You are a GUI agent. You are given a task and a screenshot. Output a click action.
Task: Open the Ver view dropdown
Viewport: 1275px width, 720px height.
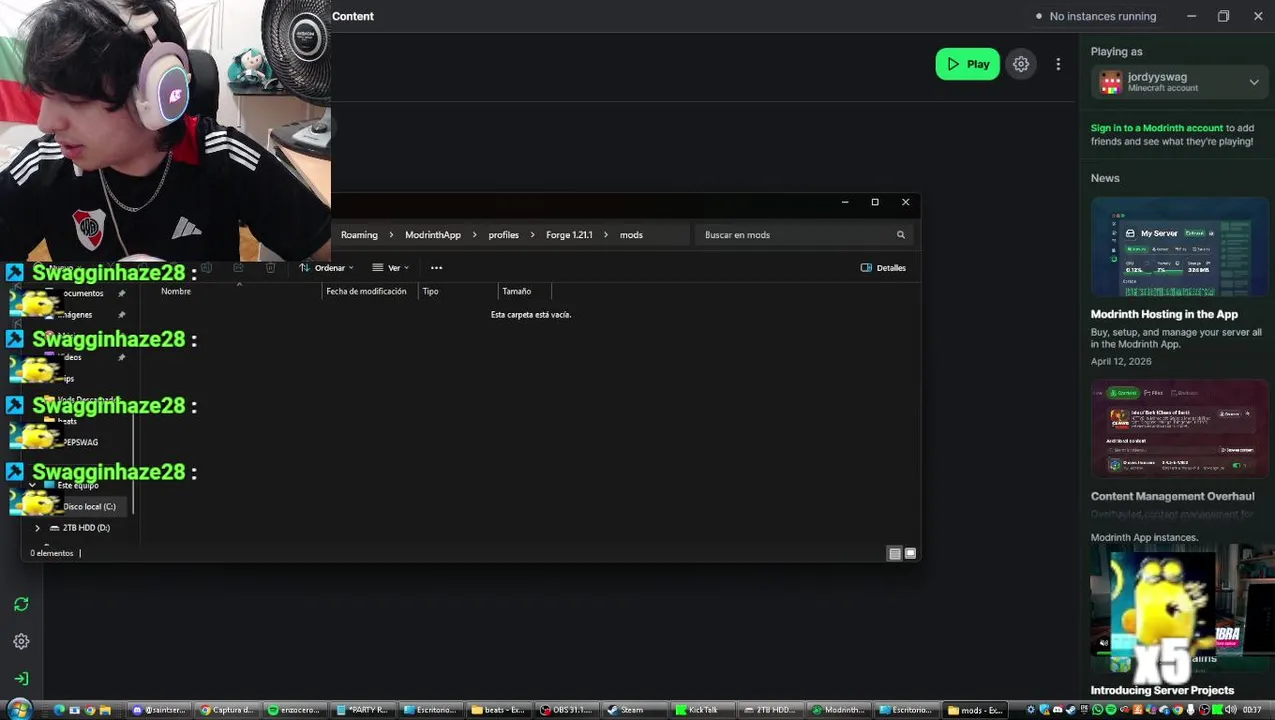tap(391, 268)
